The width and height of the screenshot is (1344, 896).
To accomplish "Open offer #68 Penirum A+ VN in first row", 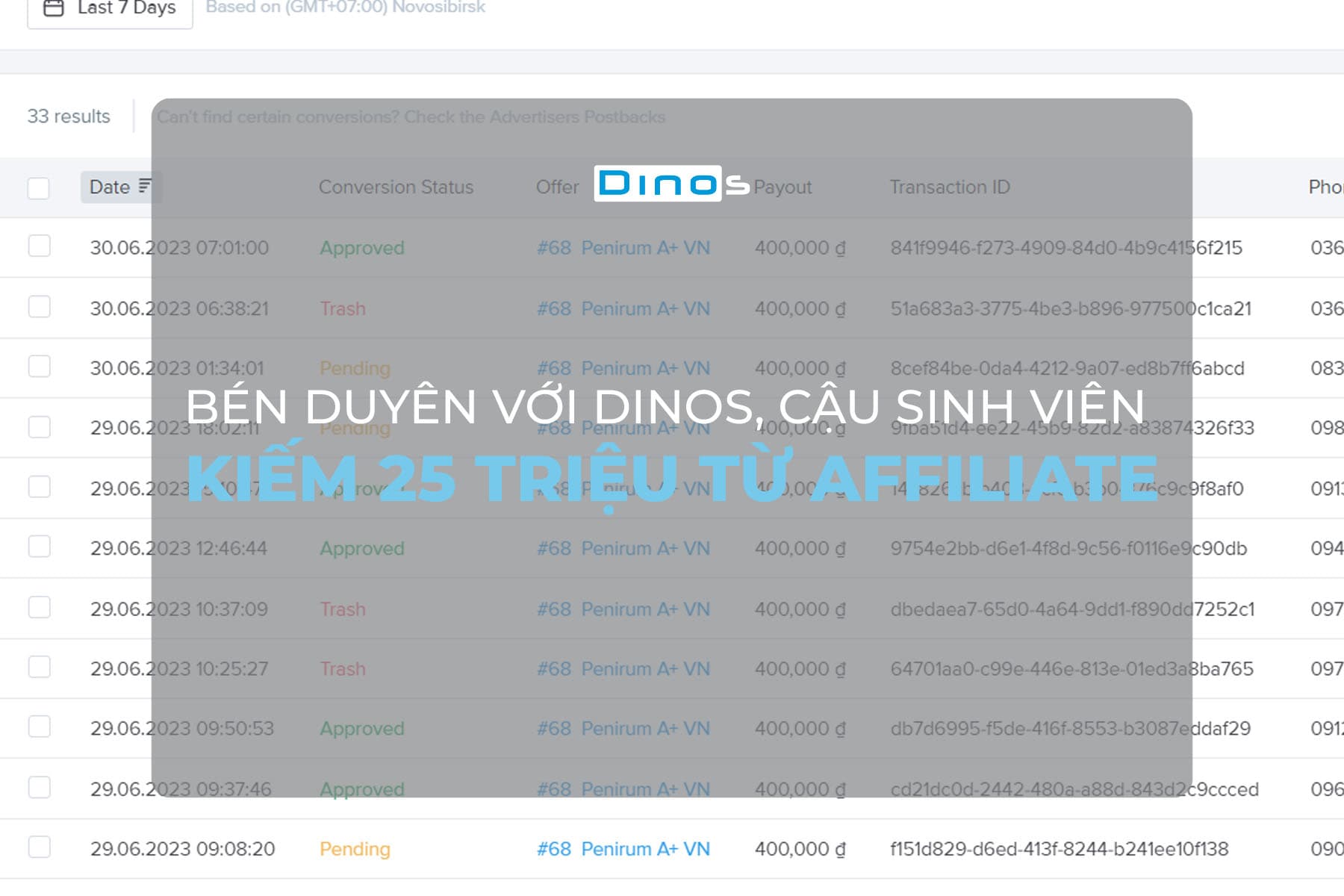I will (x=624, y=247).
